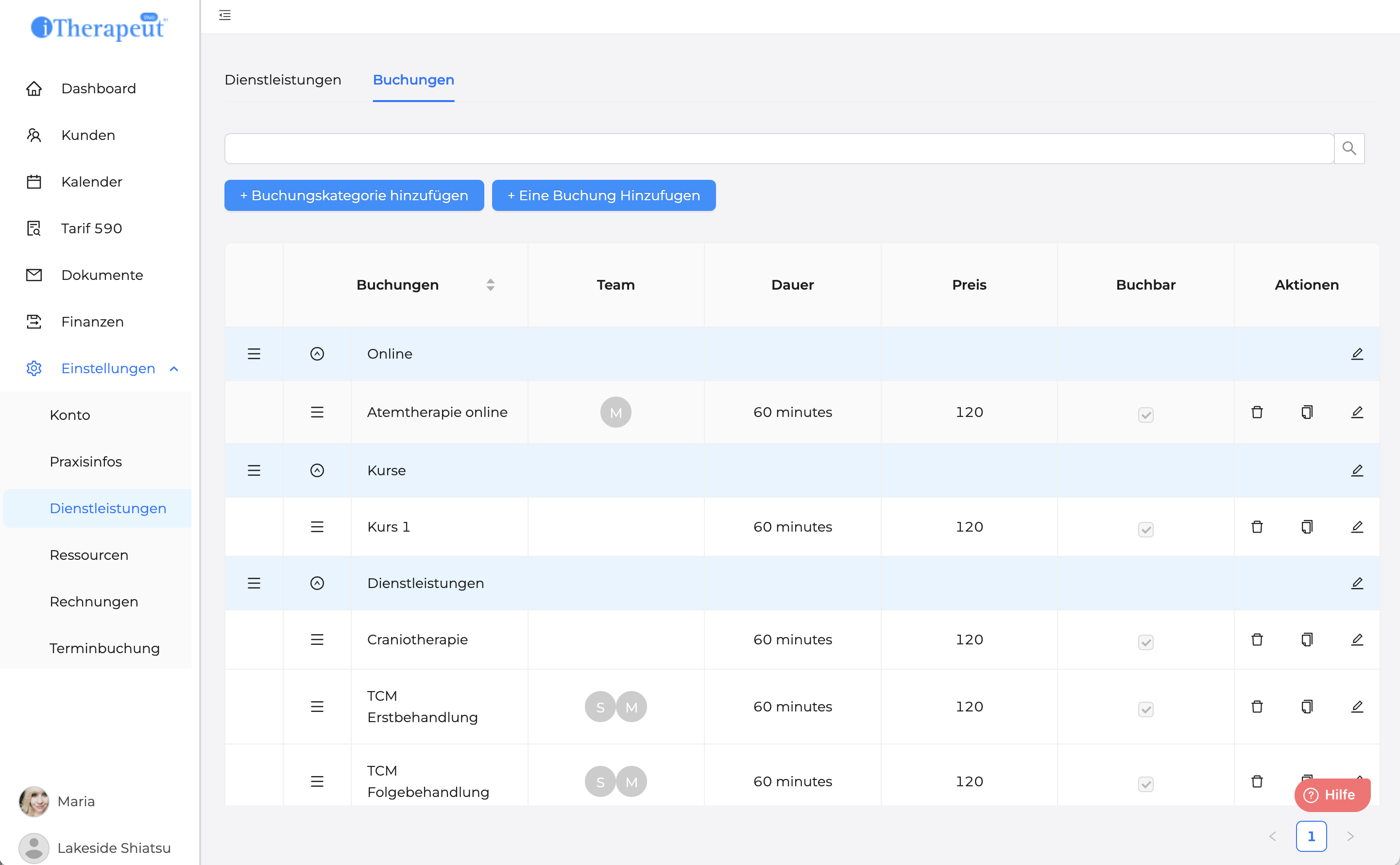
Task: Toggle Buchbar checkbox for Atemtherapie online
Action: [x=1145, y=414]
